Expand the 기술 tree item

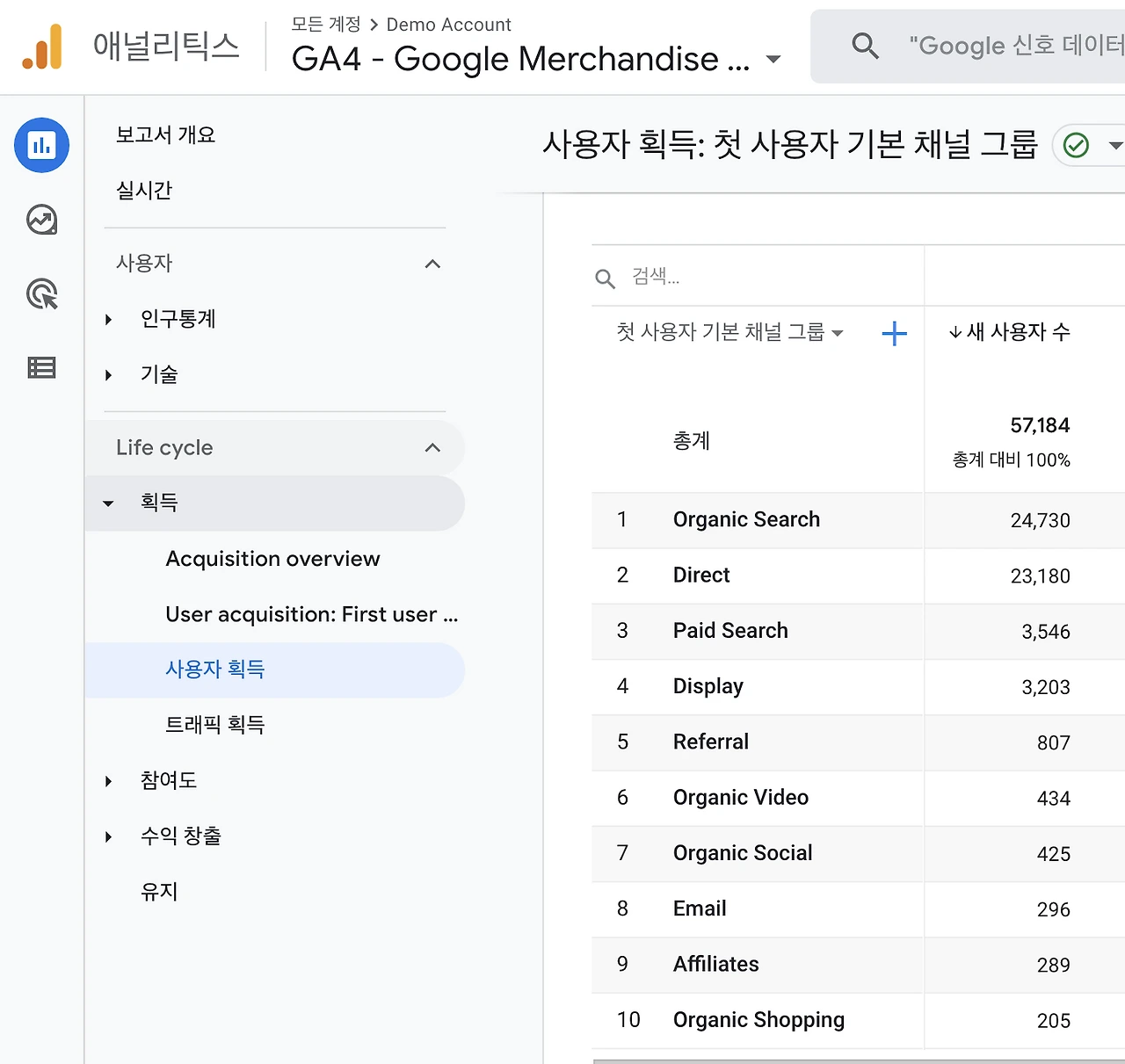click(x=108, y=375)
